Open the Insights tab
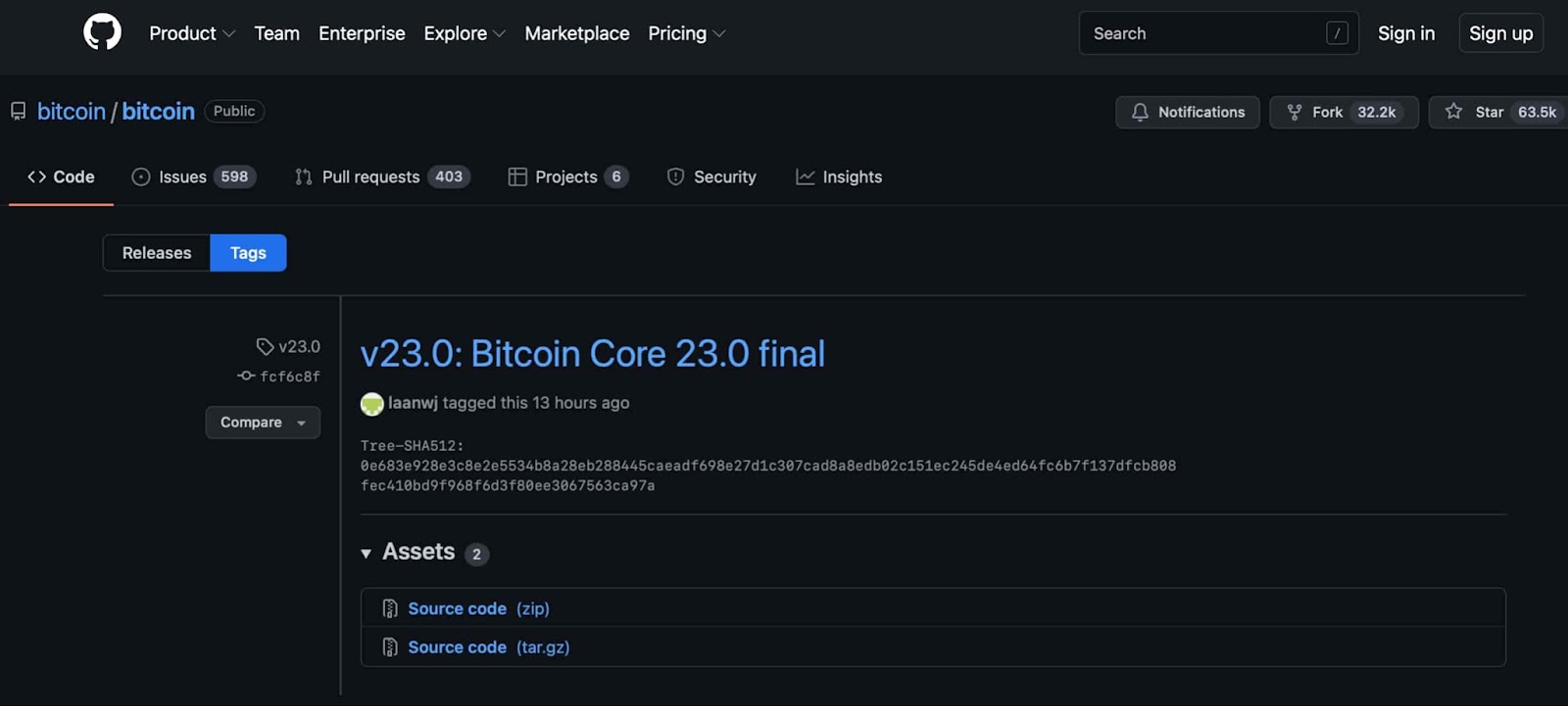Screen dimensions: 1568x706 click(839, 176)
